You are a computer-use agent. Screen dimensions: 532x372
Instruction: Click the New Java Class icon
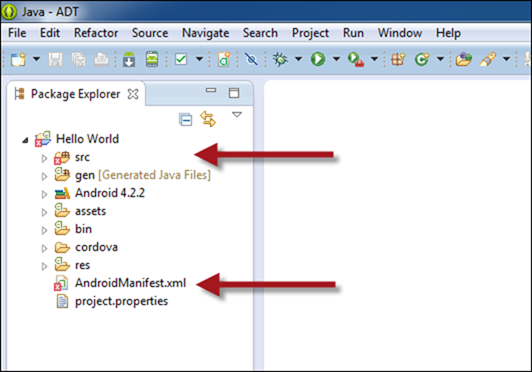point(422,59)
